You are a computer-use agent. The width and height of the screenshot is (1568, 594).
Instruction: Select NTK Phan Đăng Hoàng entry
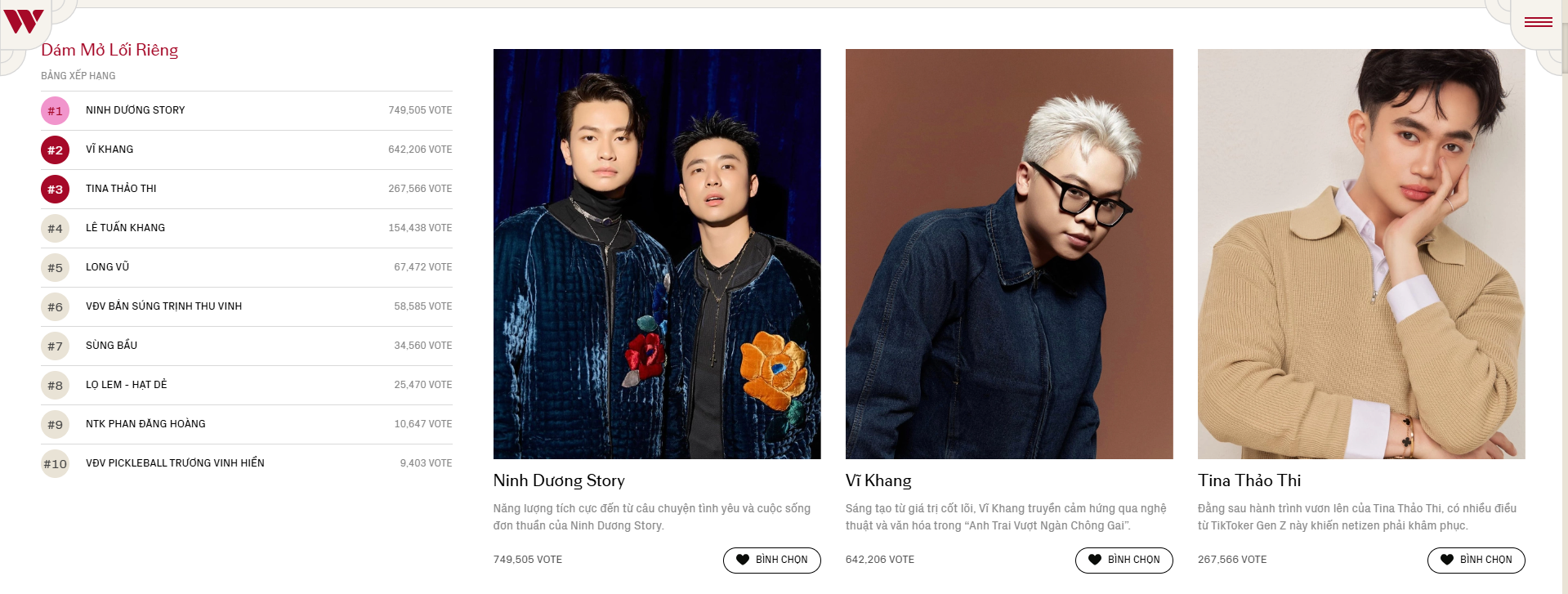tap(247, 424)
